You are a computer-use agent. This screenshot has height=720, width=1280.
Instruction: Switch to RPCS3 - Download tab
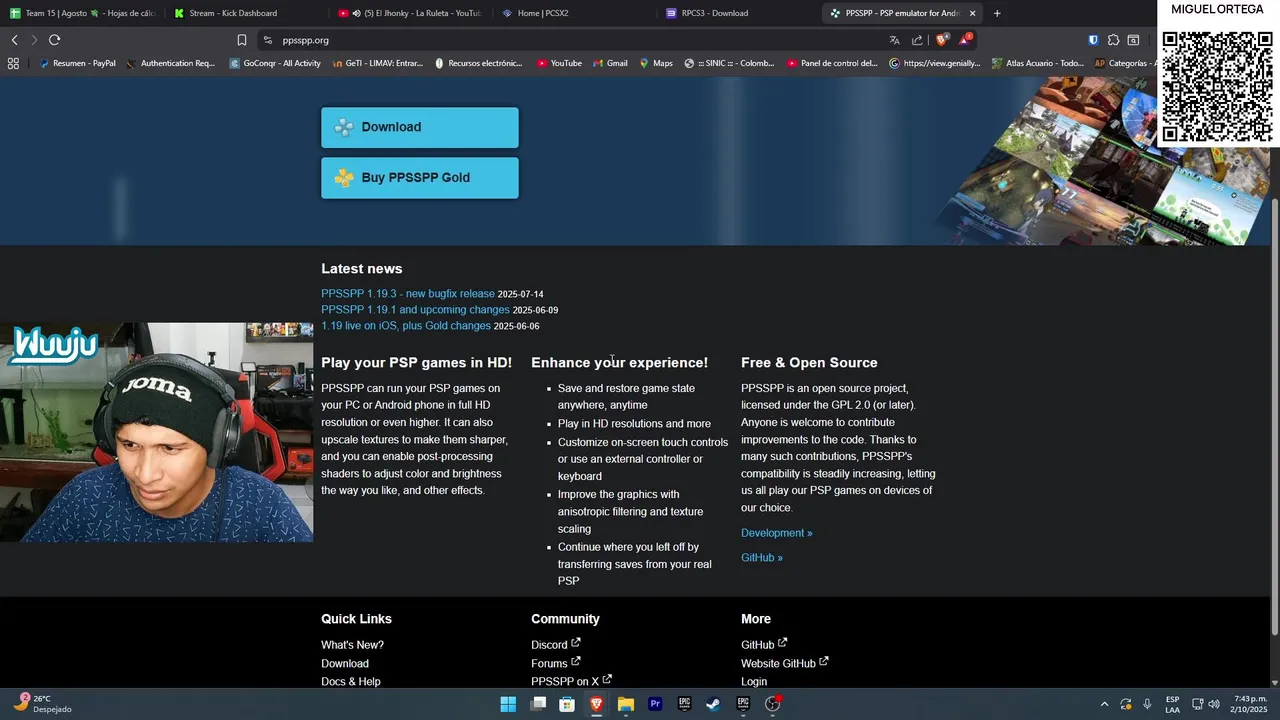pos(738,13)
